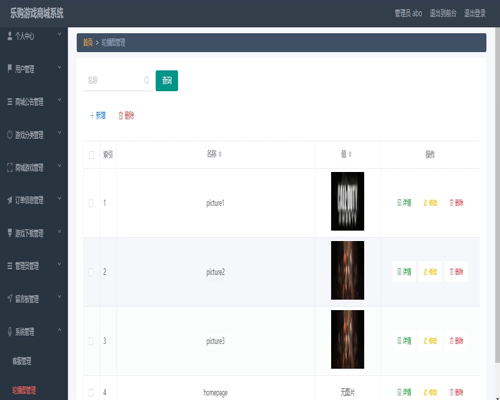
Task: Collapse the system management sidebar menu
Action: pos(34,332)
